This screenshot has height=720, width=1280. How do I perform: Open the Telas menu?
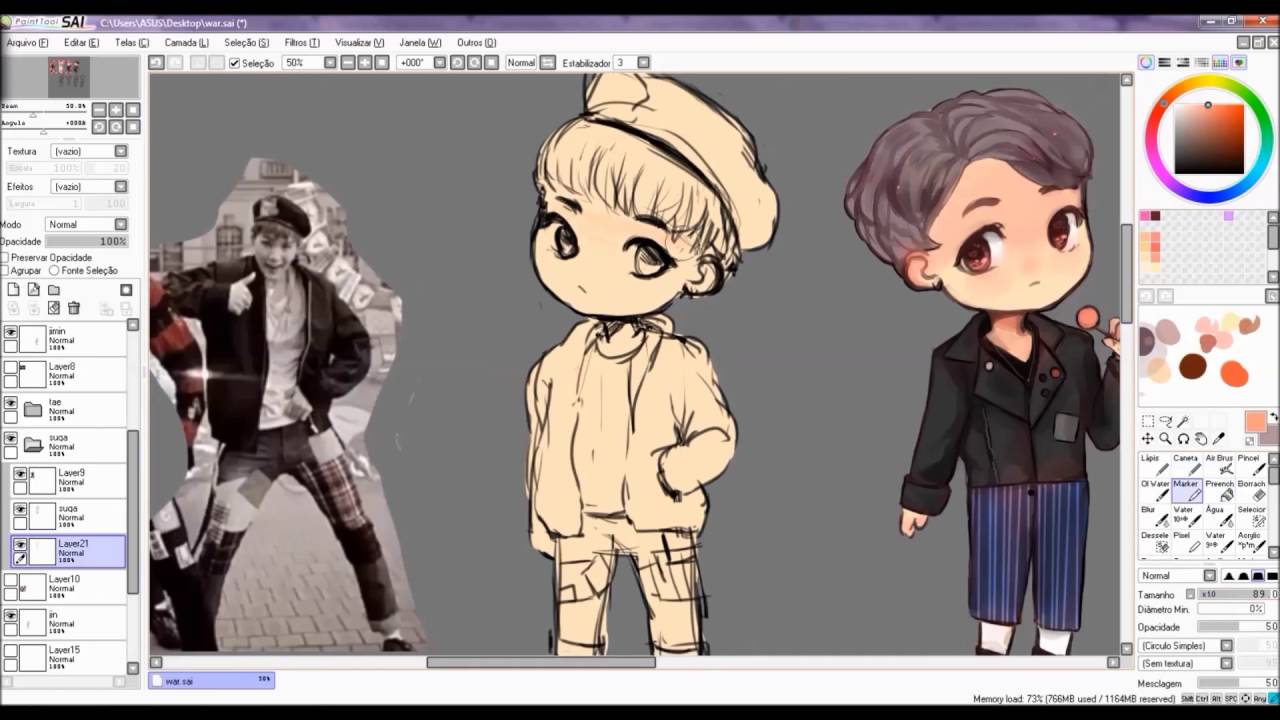pyautogui.click(x=131, y=43)
